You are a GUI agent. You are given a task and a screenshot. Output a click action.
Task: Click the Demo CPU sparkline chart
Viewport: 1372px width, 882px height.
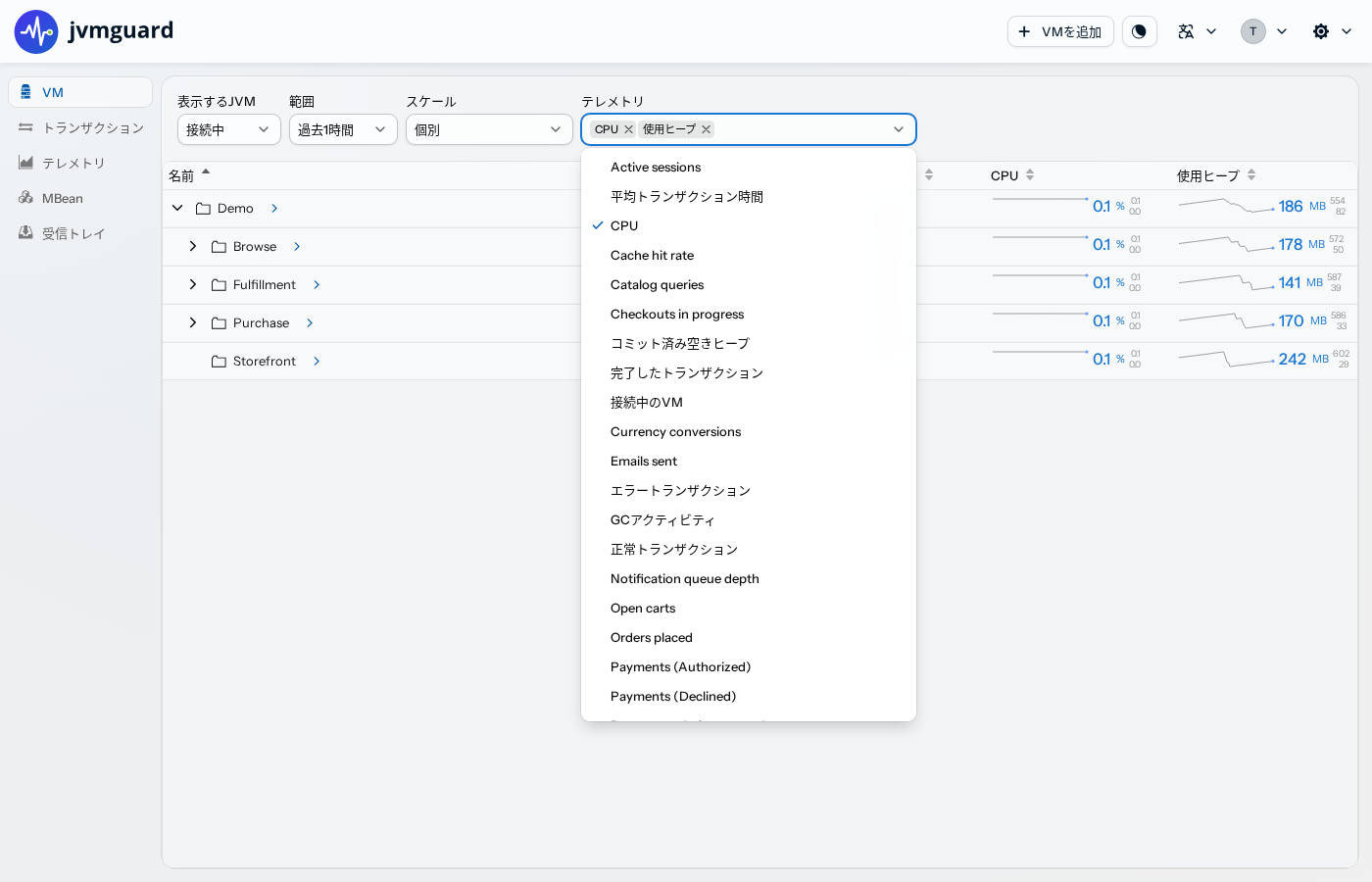(1041, 200)
